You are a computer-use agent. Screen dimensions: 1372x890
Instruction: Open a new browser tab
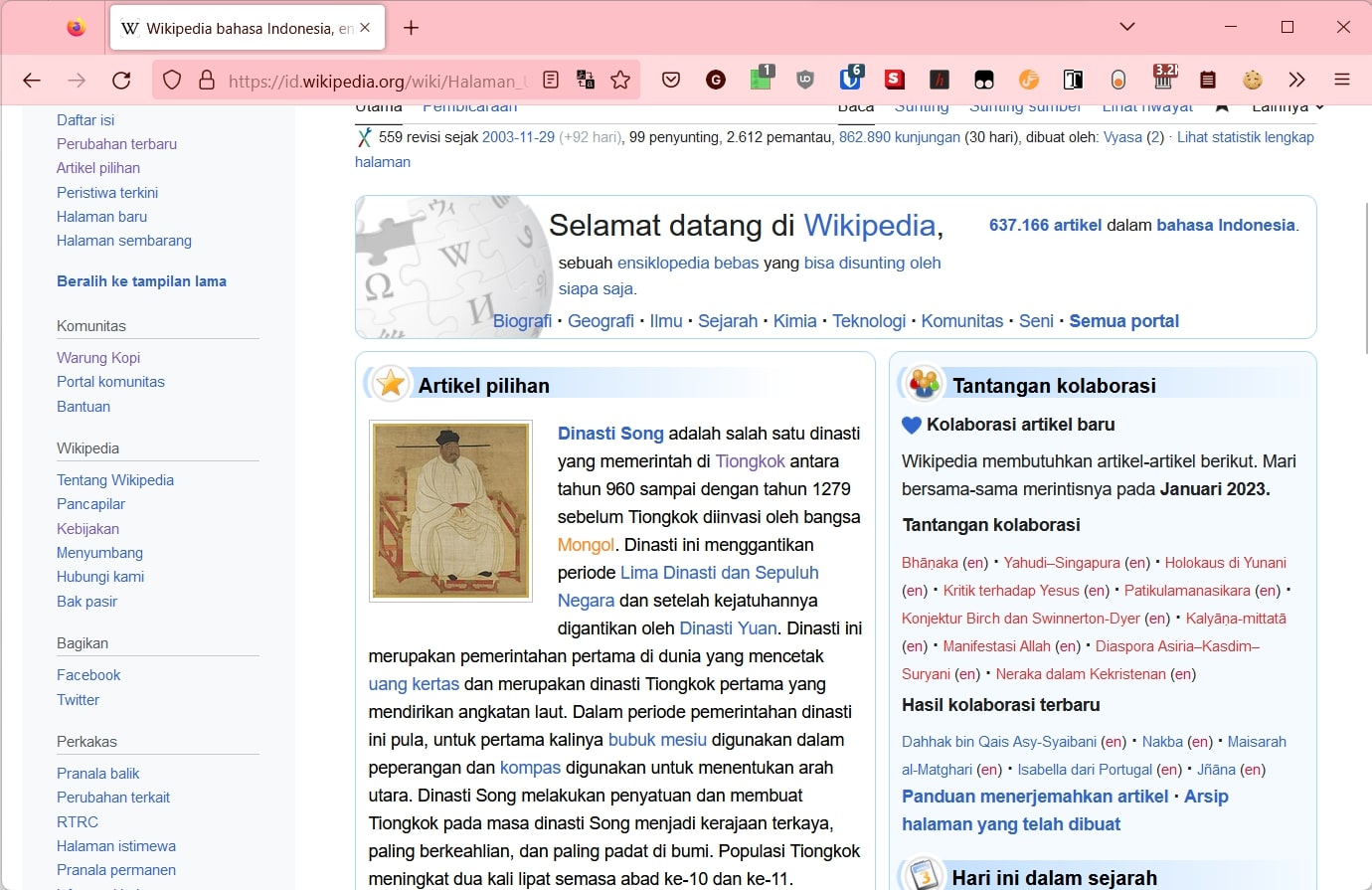click(x=411, y=28)
